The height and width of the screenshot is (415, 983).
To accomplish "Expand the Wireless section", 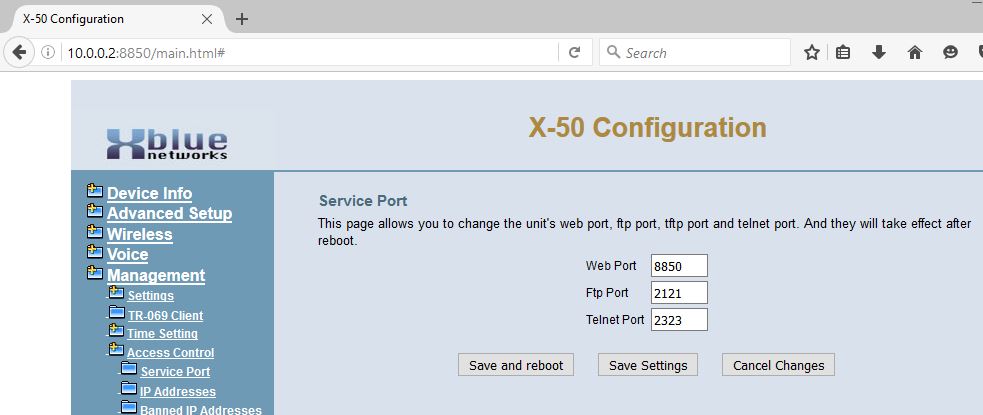I will 139,234.
